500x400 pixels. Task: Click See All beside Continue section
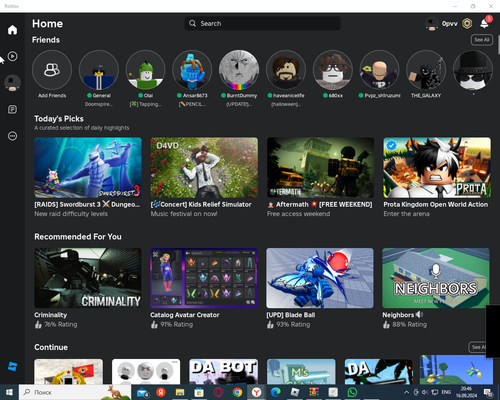[477, 347]
